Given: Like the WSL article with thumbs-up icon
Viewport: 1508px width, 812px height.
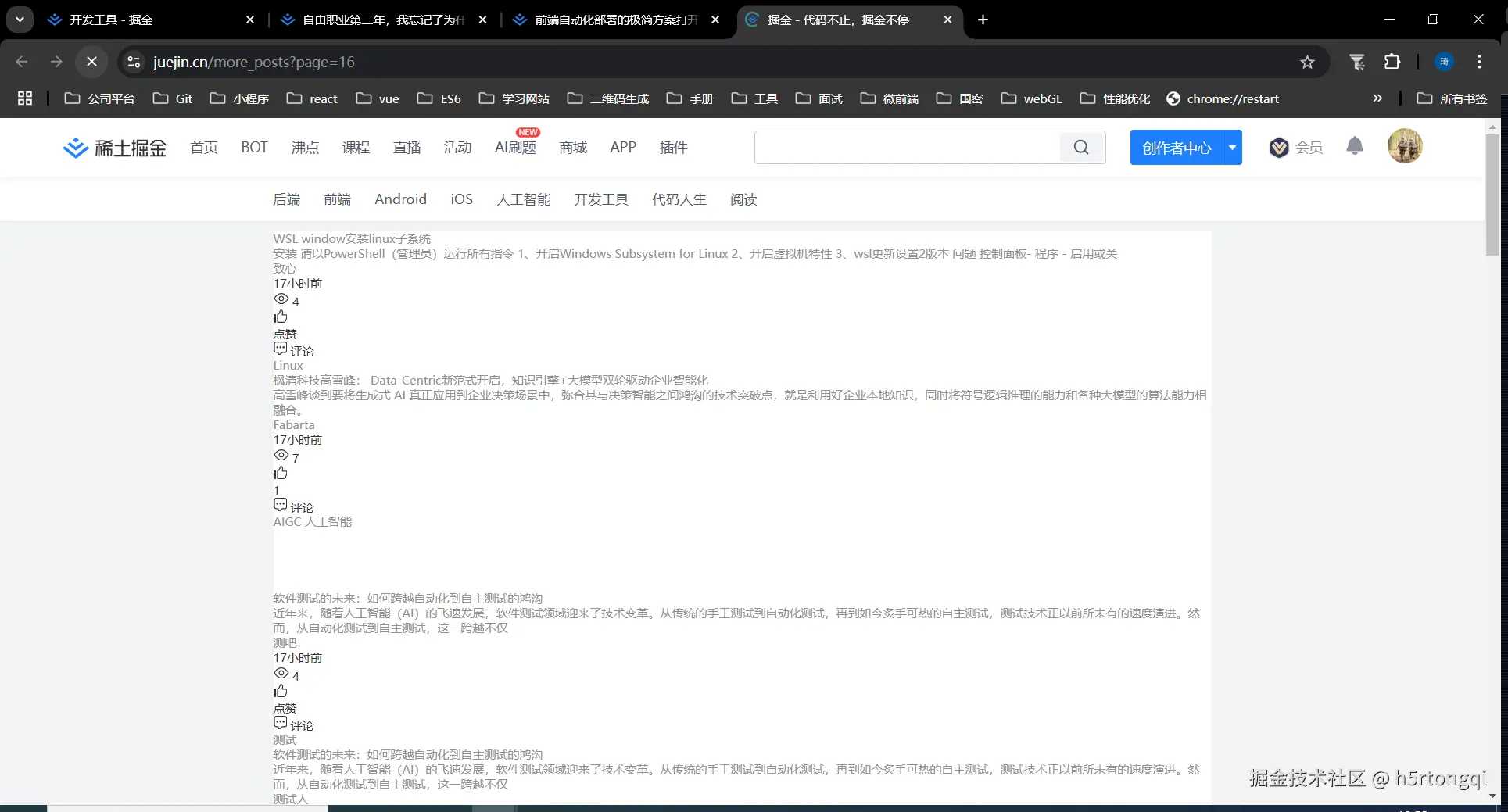Looking at the screenshot, I should point(281,317).
